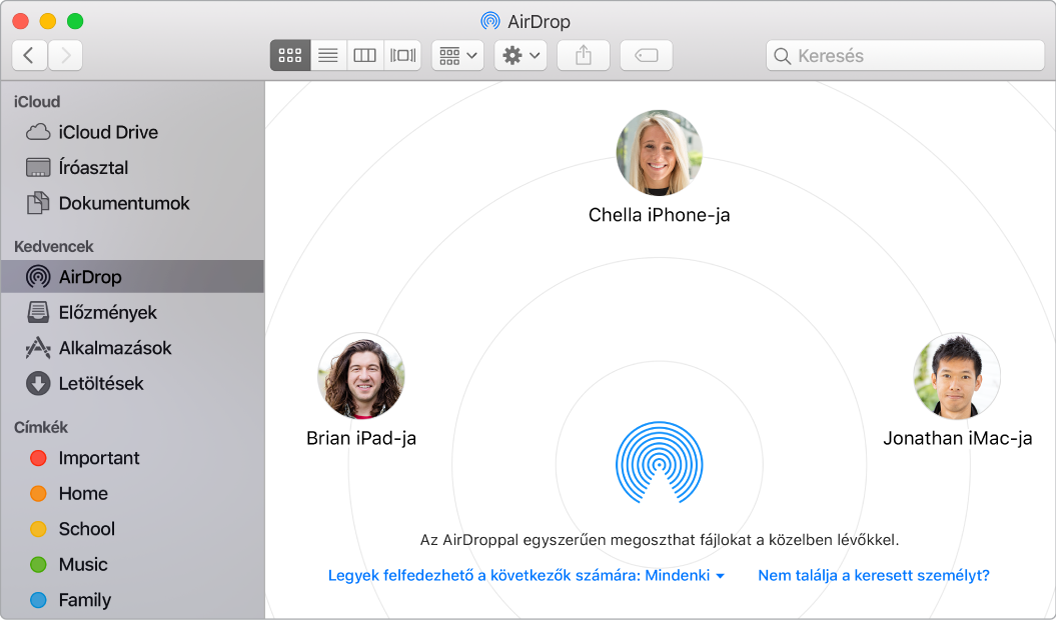Switch to column view
This screenshot has height=622, width=1056.
coord(364,55)
